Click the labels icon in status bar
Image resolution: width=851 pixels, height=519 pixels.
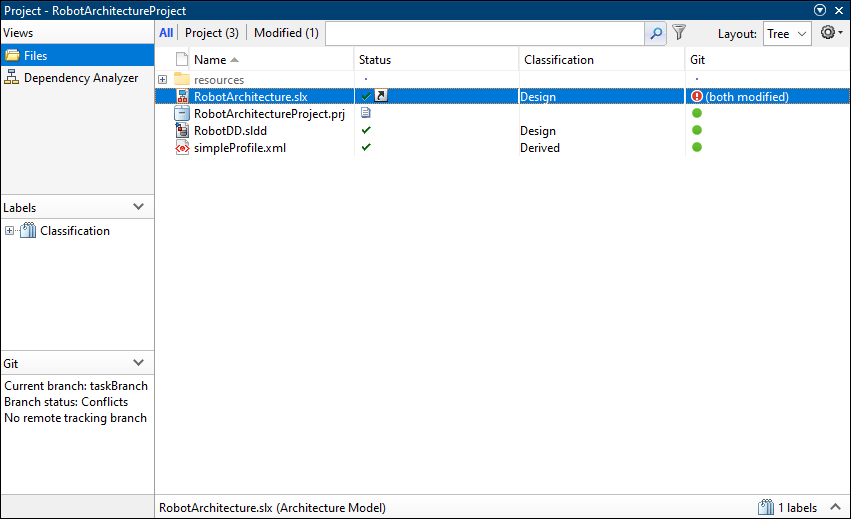pos(766,508)
